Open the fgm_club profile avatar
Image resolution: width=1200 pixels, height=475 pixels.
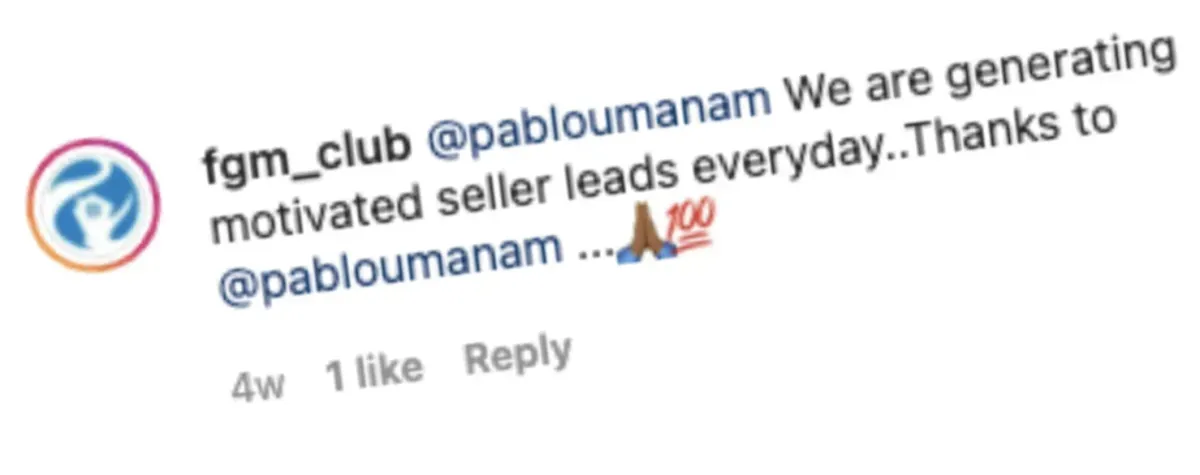tap(92, 205)
